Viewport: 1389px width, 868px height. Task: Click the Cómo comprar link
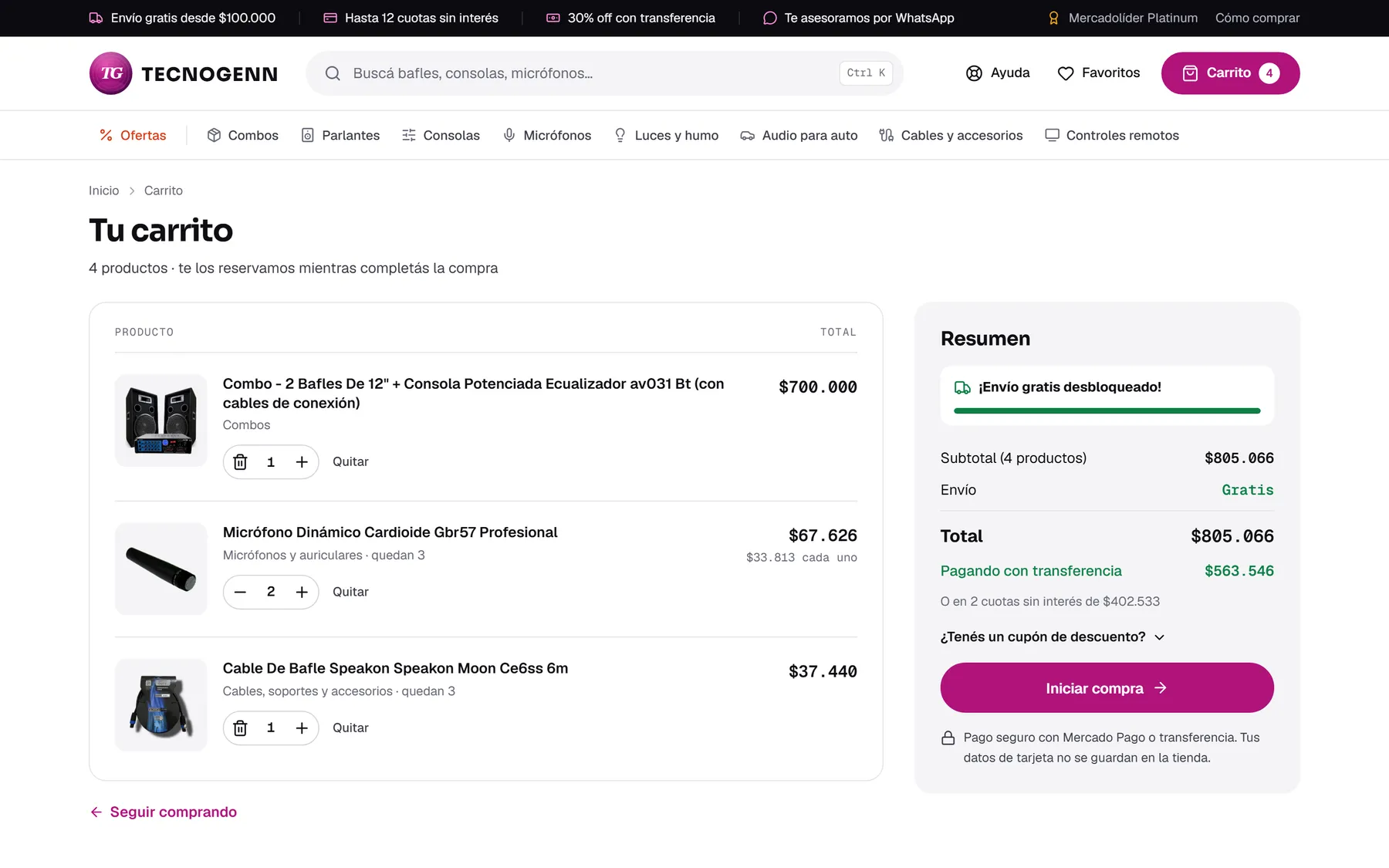tap(1257, 18)
